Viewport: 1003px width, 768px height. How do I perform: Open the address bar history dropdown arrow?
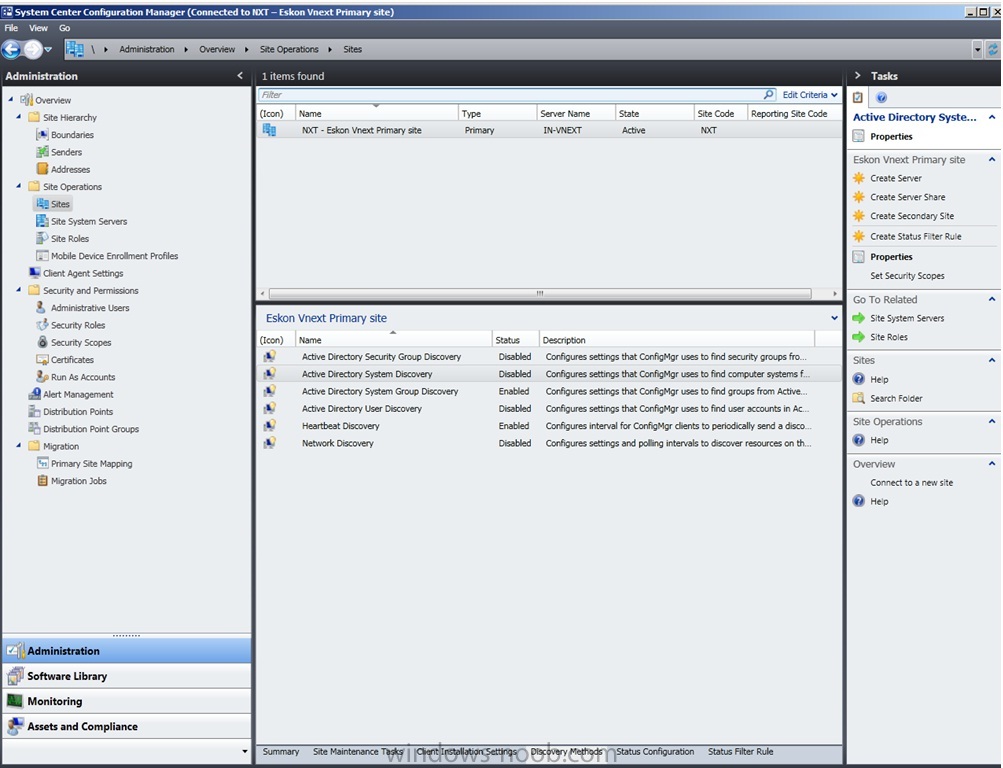(x=977, y=49)
